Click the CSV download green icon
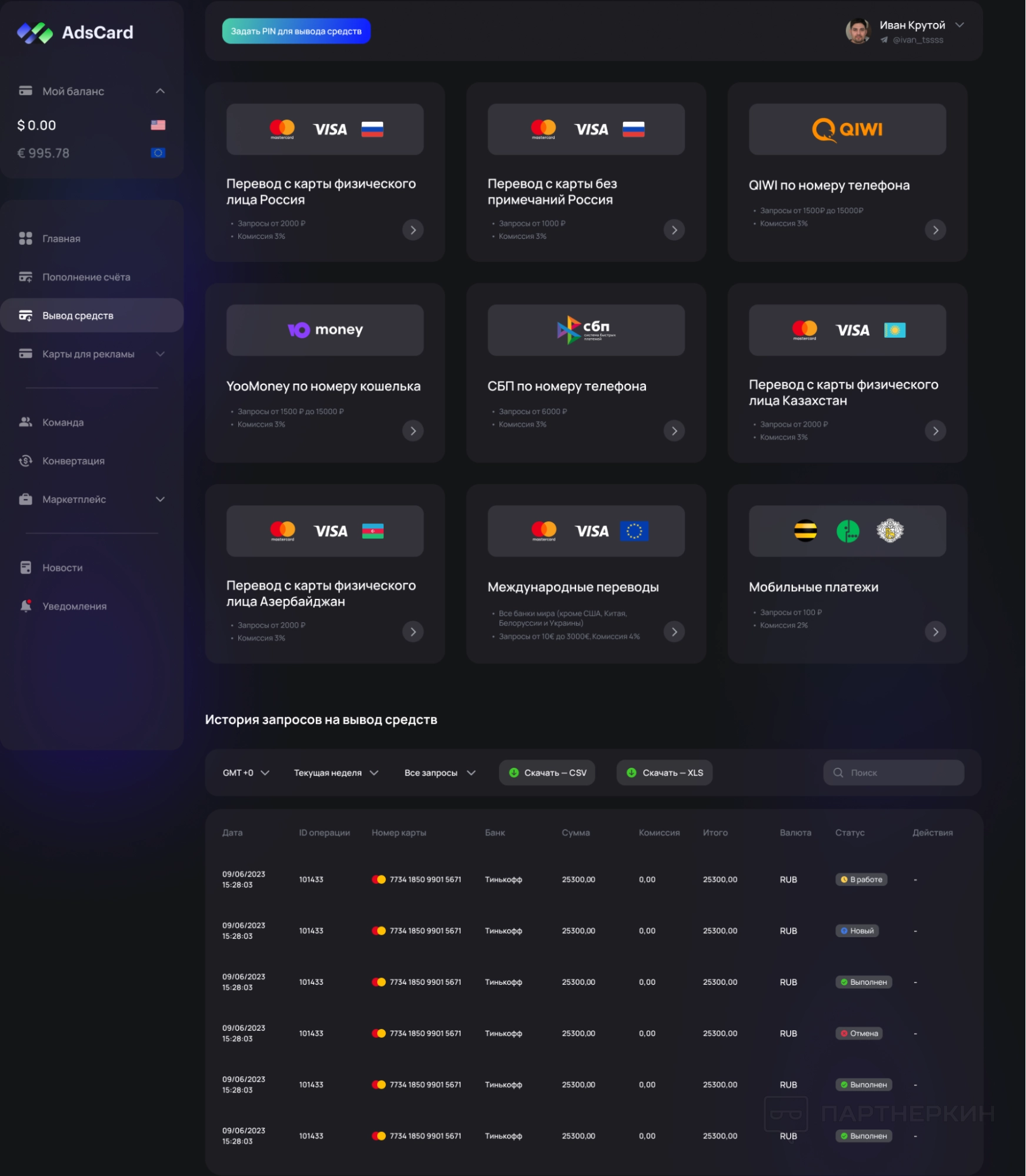1026x1176 pixels. (x=514, y=772)
